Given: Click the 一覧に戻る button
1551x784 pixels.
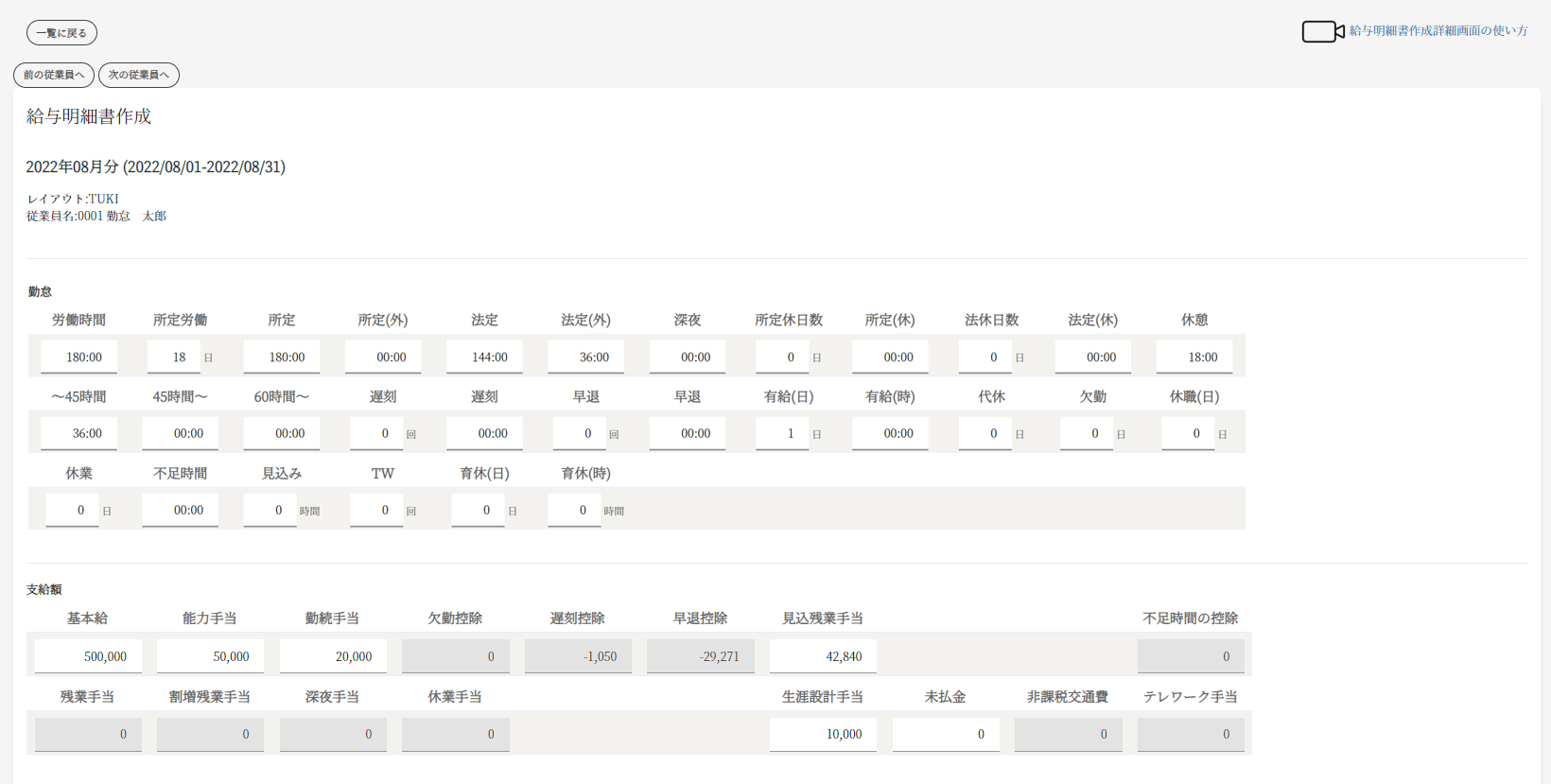Looking at the screenshot, I should (61, 33).
